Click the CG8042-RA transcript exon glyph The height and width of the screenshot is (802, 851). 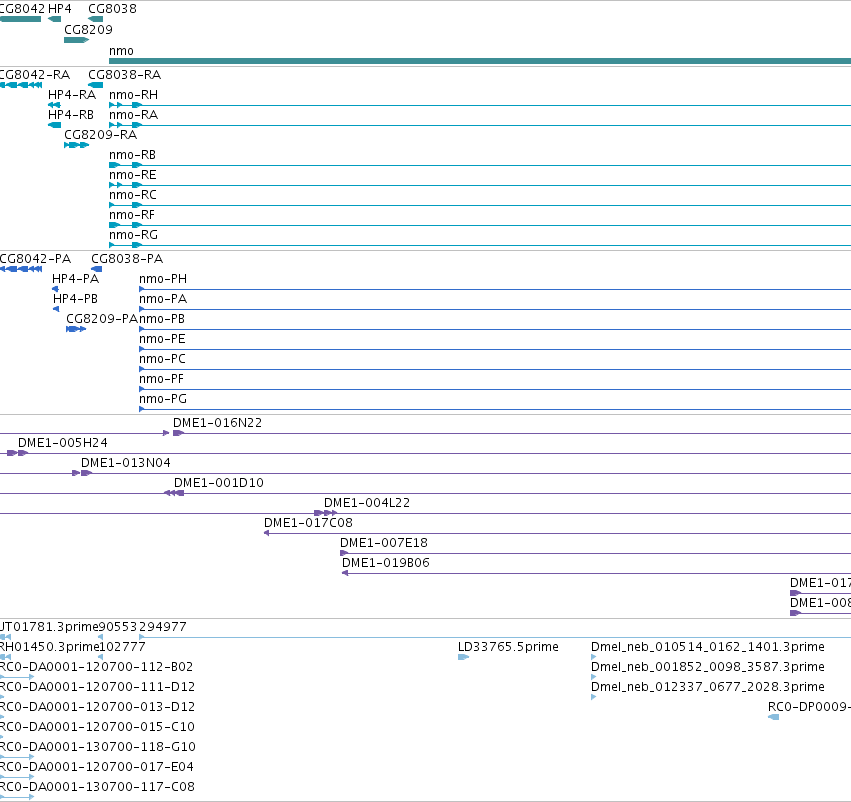pyautogui.click(x=21, y=85)
